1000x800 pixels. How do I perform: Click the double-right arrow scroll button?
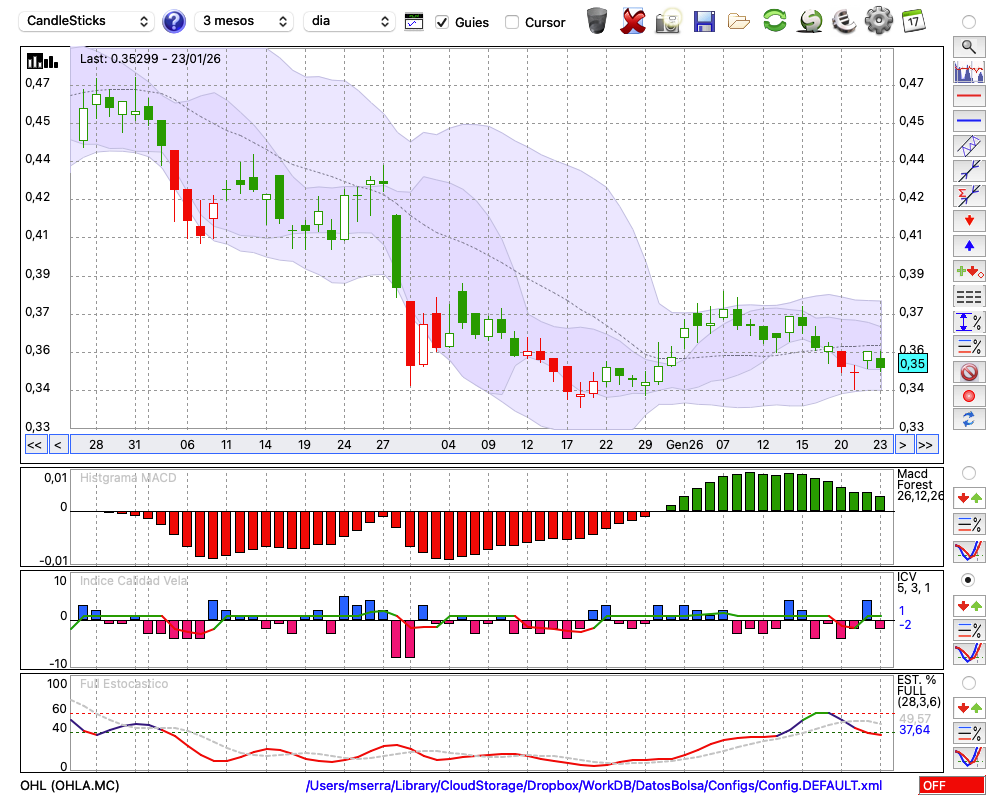coord(926,444)
